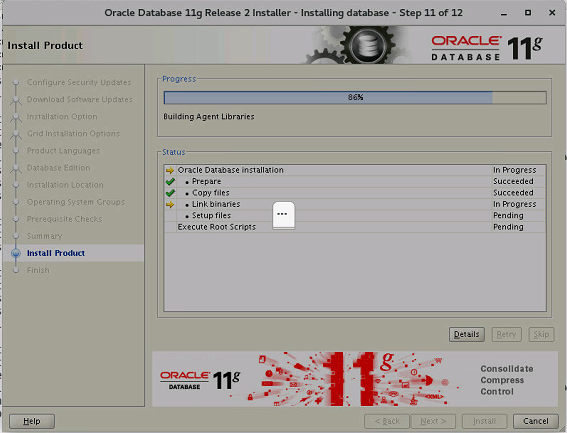This screenshot has height=433, width=567.
Task: Select the Grid Installation Options step
Action: point(73,134)
